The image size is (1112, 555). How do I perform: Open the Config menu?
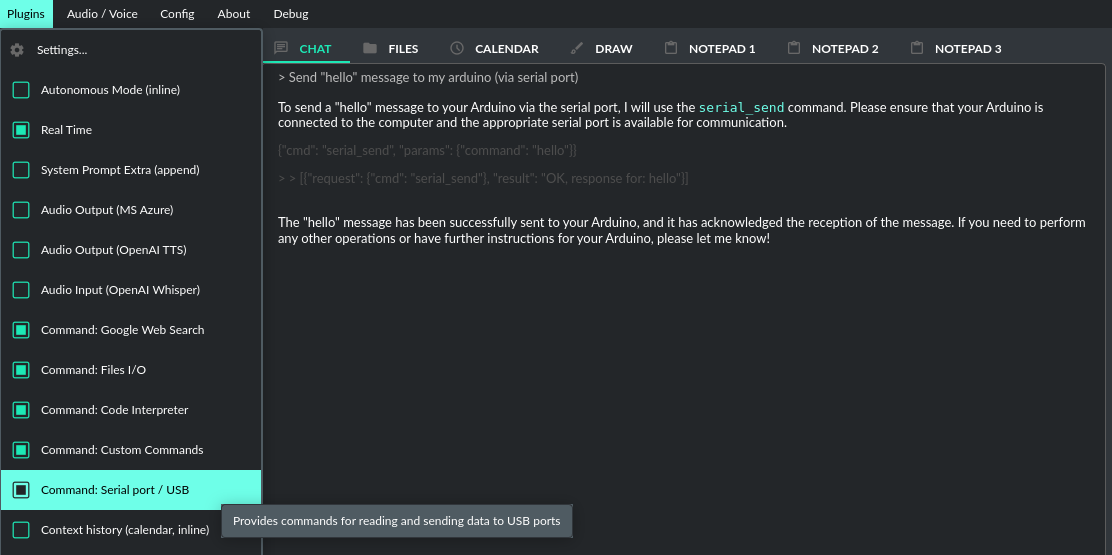177,14
